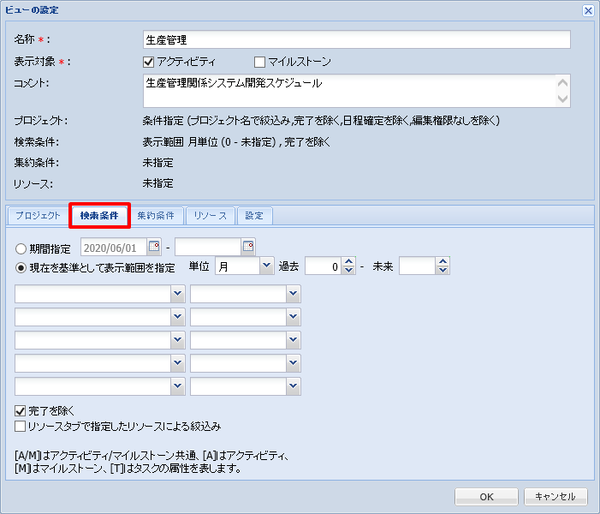Viewport: 600px width, 514px height.
Task: Select the 期間指定 radio button
Action: pos(21,249)
